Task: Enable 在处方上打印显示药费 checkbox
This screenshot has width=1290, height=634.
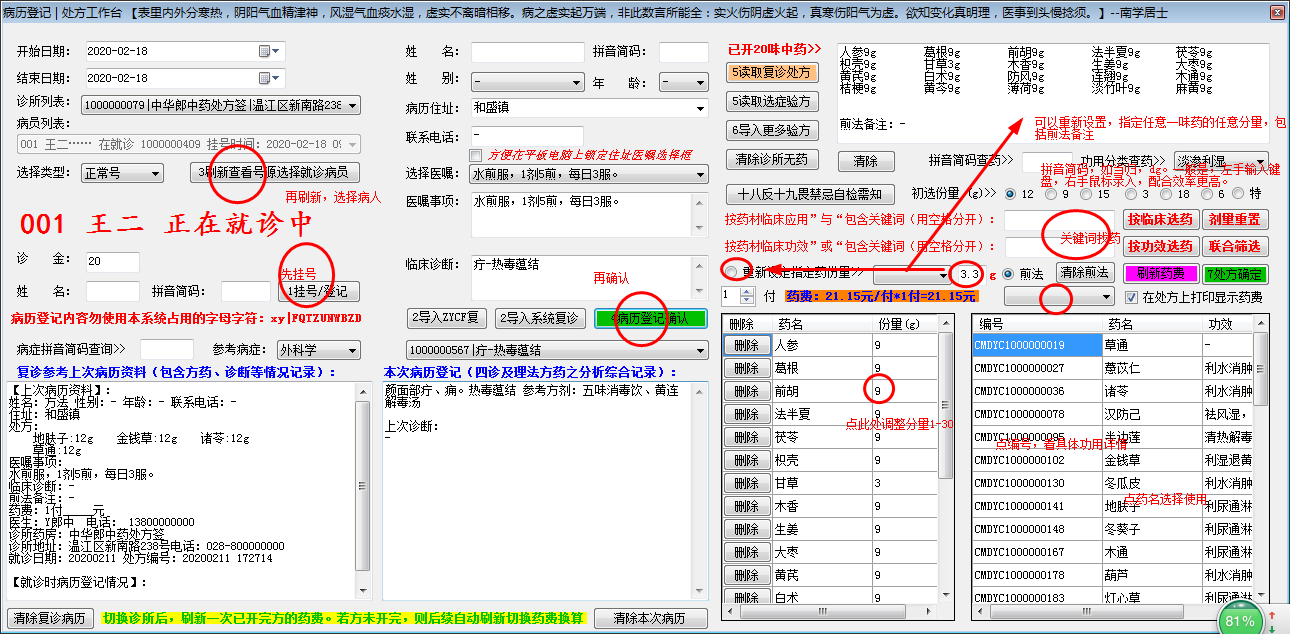Action: point(1132,297)
